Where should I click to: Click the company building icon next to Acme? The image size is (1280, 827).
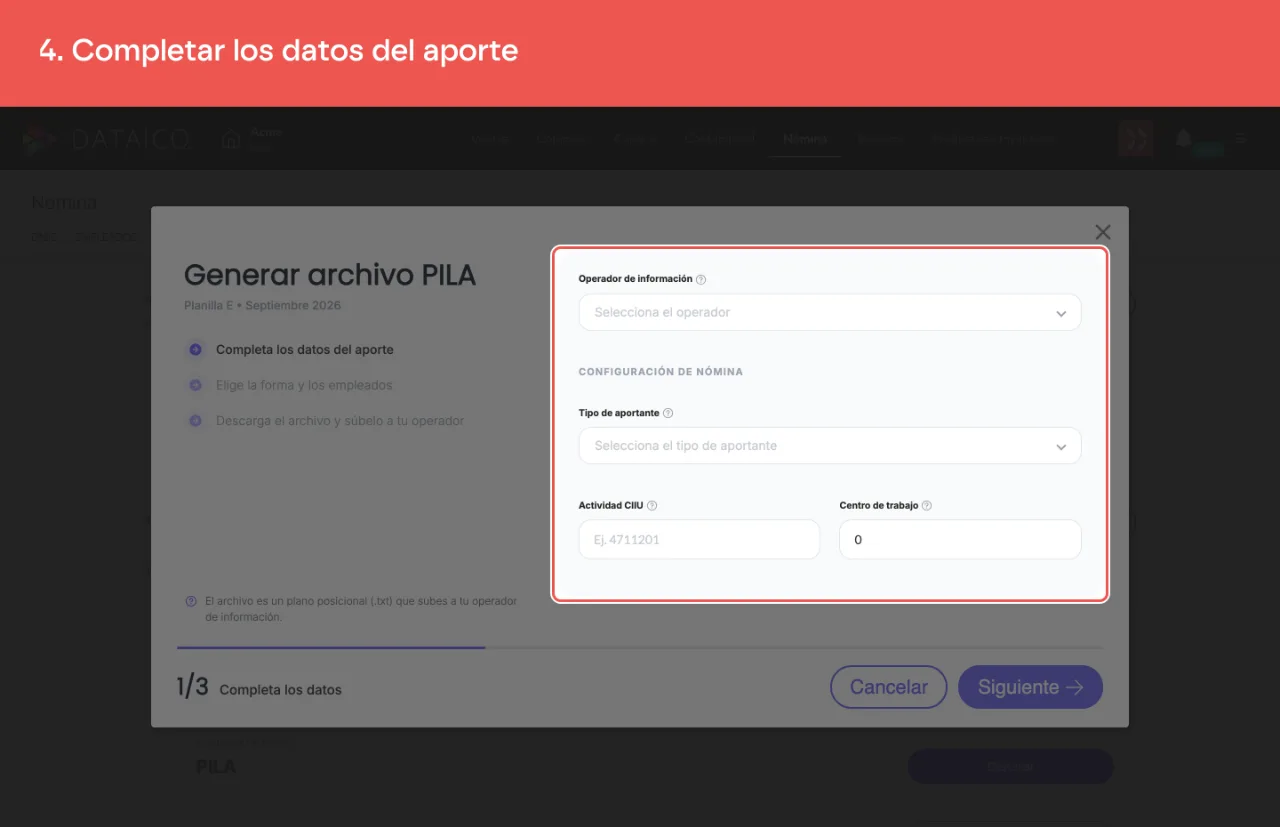pyautogui.click(x=231, y=140)
